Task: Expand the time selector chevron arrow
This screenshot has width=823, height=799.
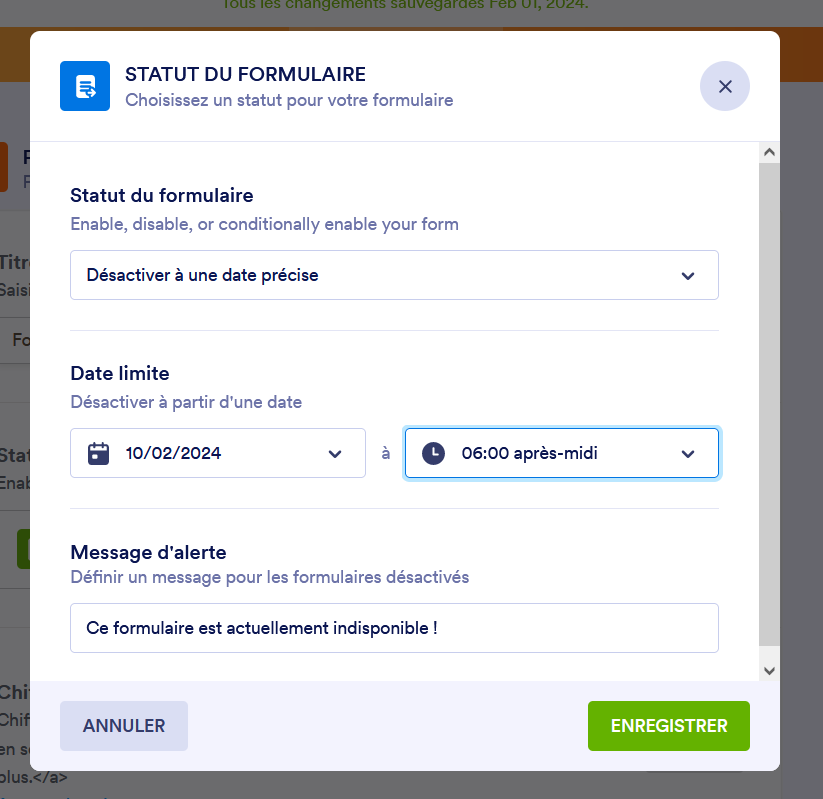Action: coord(688,454)
